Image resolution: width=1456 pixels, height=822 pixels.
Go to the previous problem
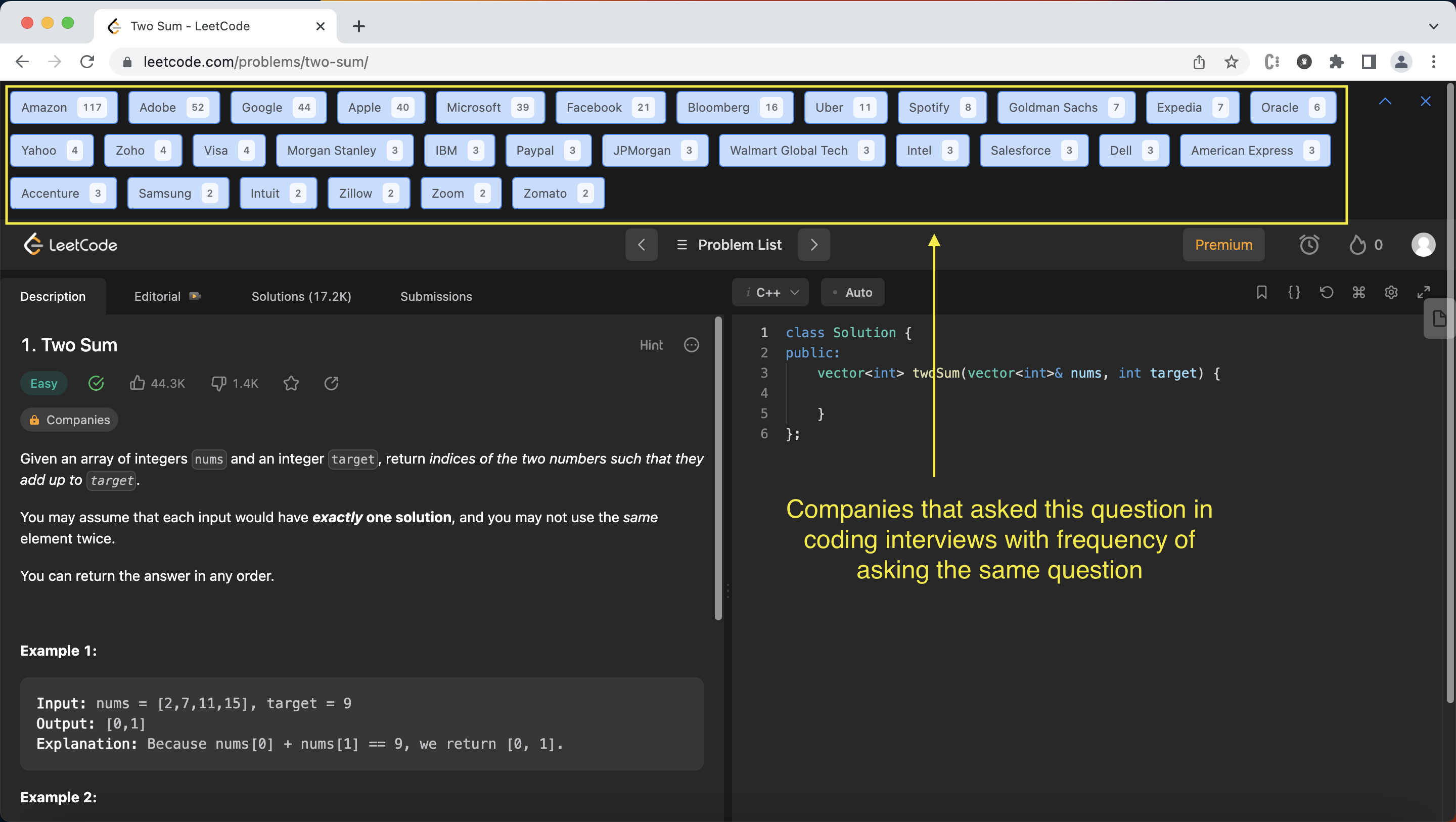coord(642,245)
